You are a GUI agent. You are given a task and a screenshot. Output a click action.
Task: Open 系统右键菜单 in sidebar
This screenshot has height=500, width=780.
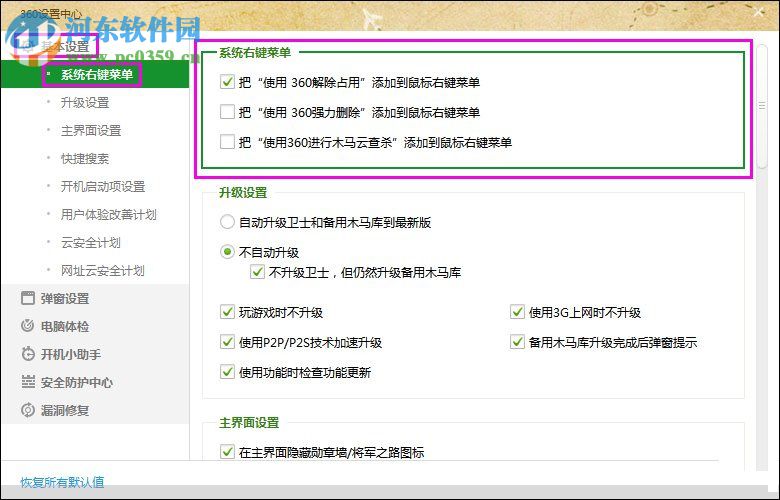tap(95, 75)
